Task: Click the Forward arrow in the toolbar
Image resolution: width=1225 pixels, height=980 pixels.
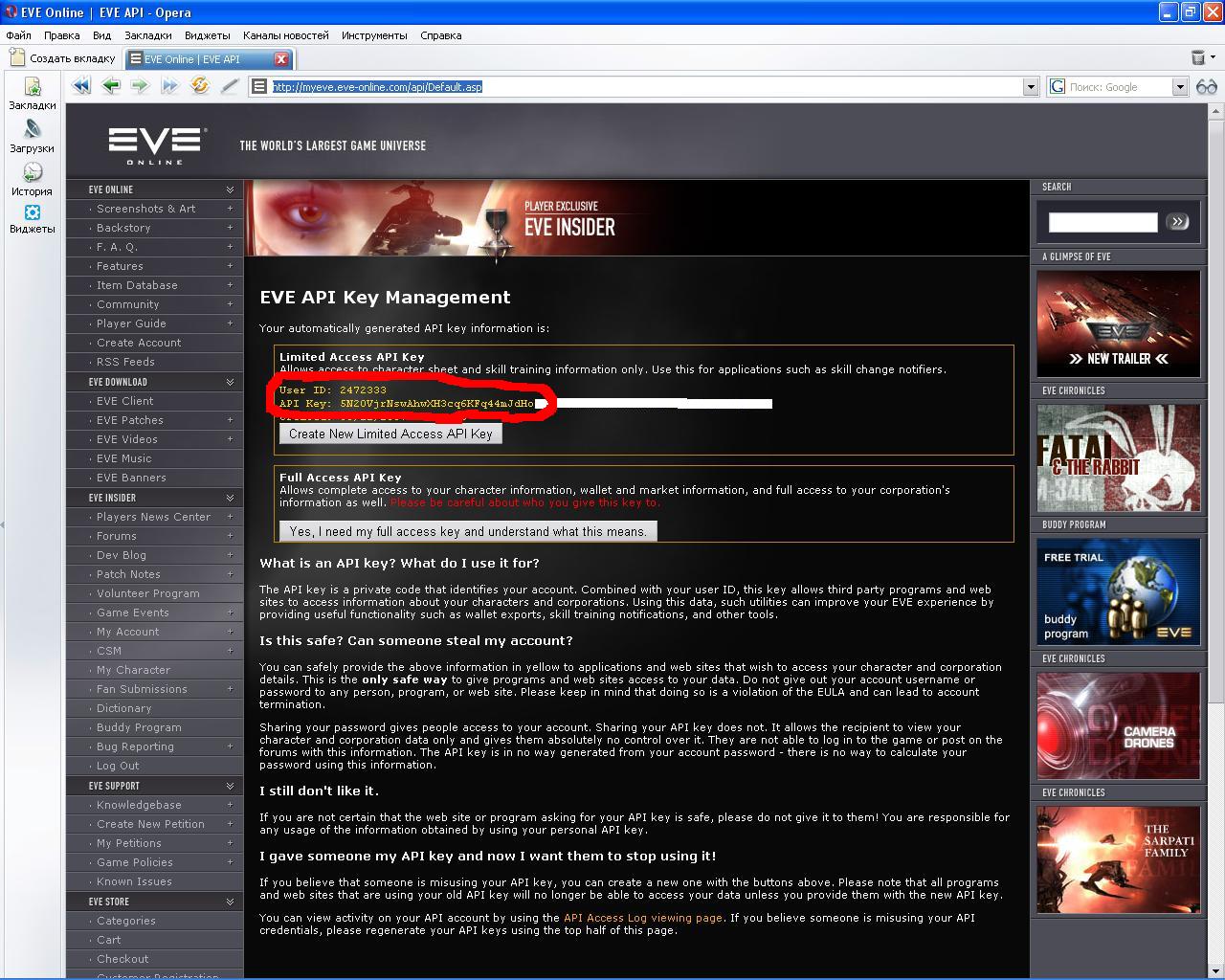Action: (x=140, y=86)
